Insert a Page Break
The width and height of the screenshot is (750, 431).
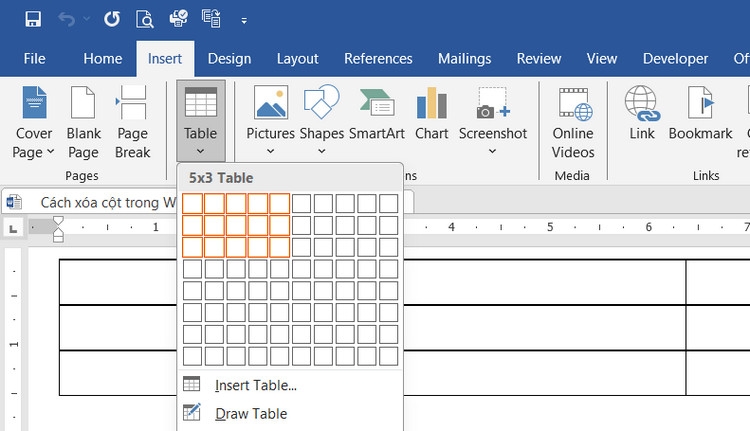132,122
